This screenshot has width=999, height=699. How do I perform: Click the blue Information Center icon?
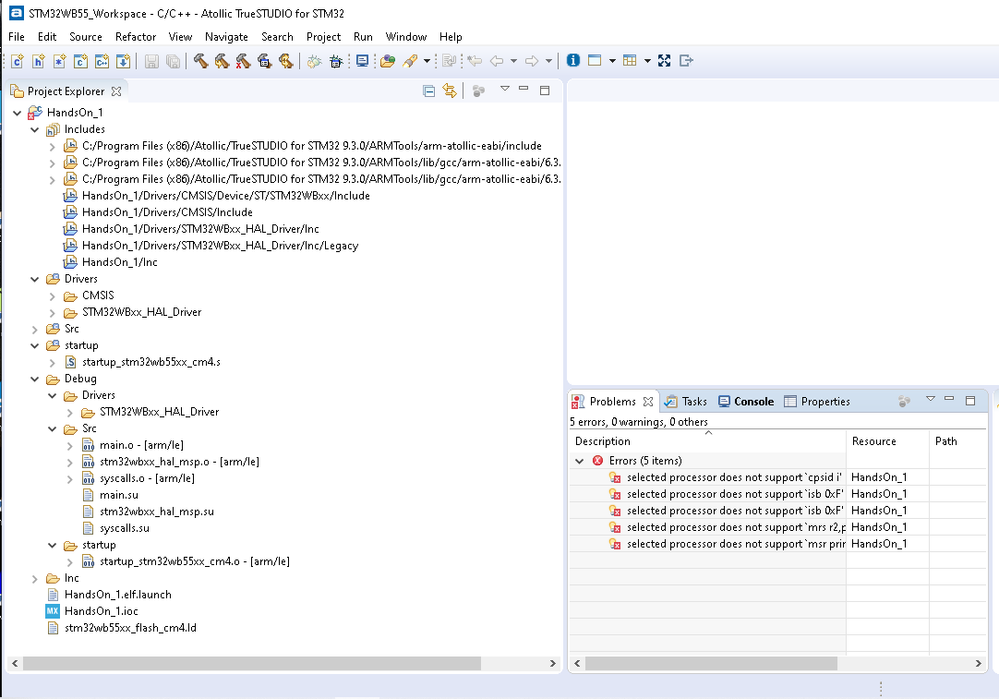click(x=573, y=61)
